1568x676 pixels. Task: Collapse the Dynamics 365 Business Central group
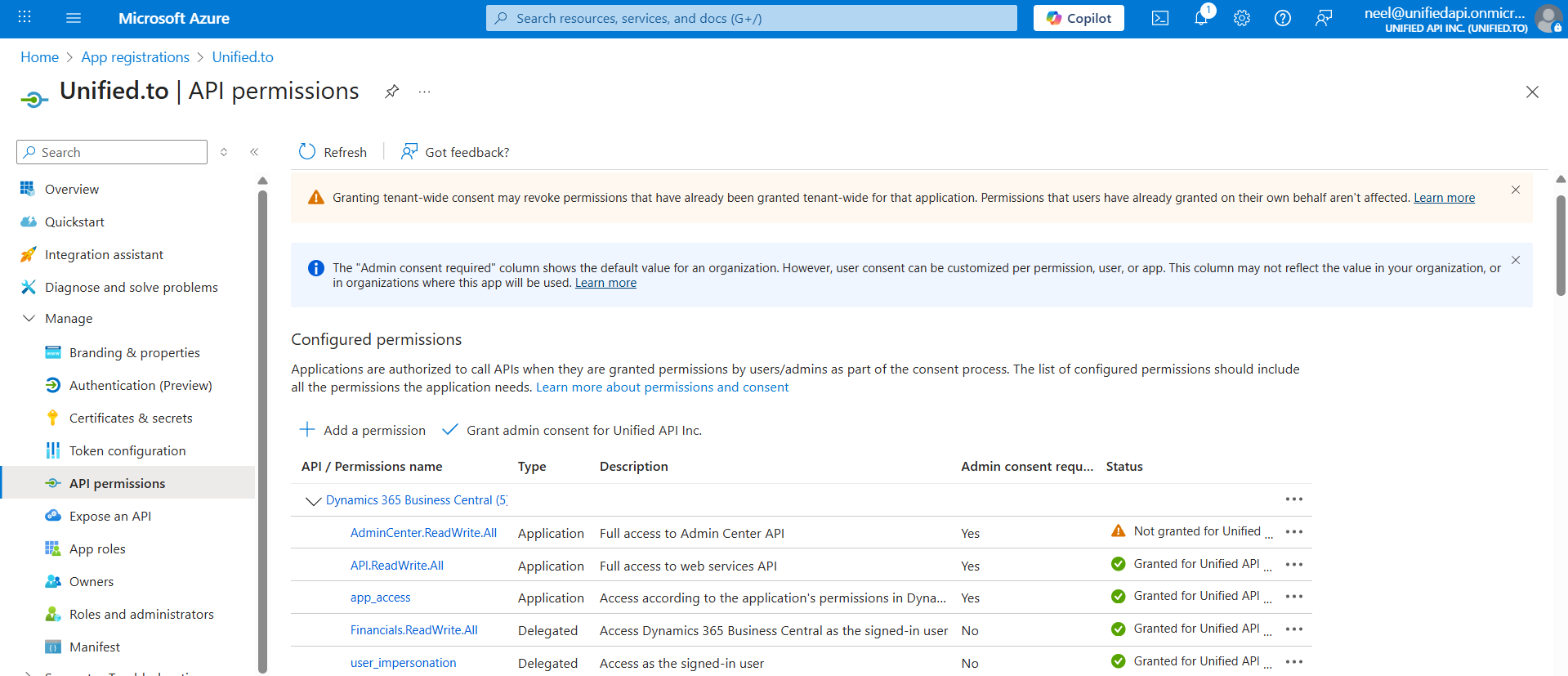pyautogui.click(x=313, y=500)
